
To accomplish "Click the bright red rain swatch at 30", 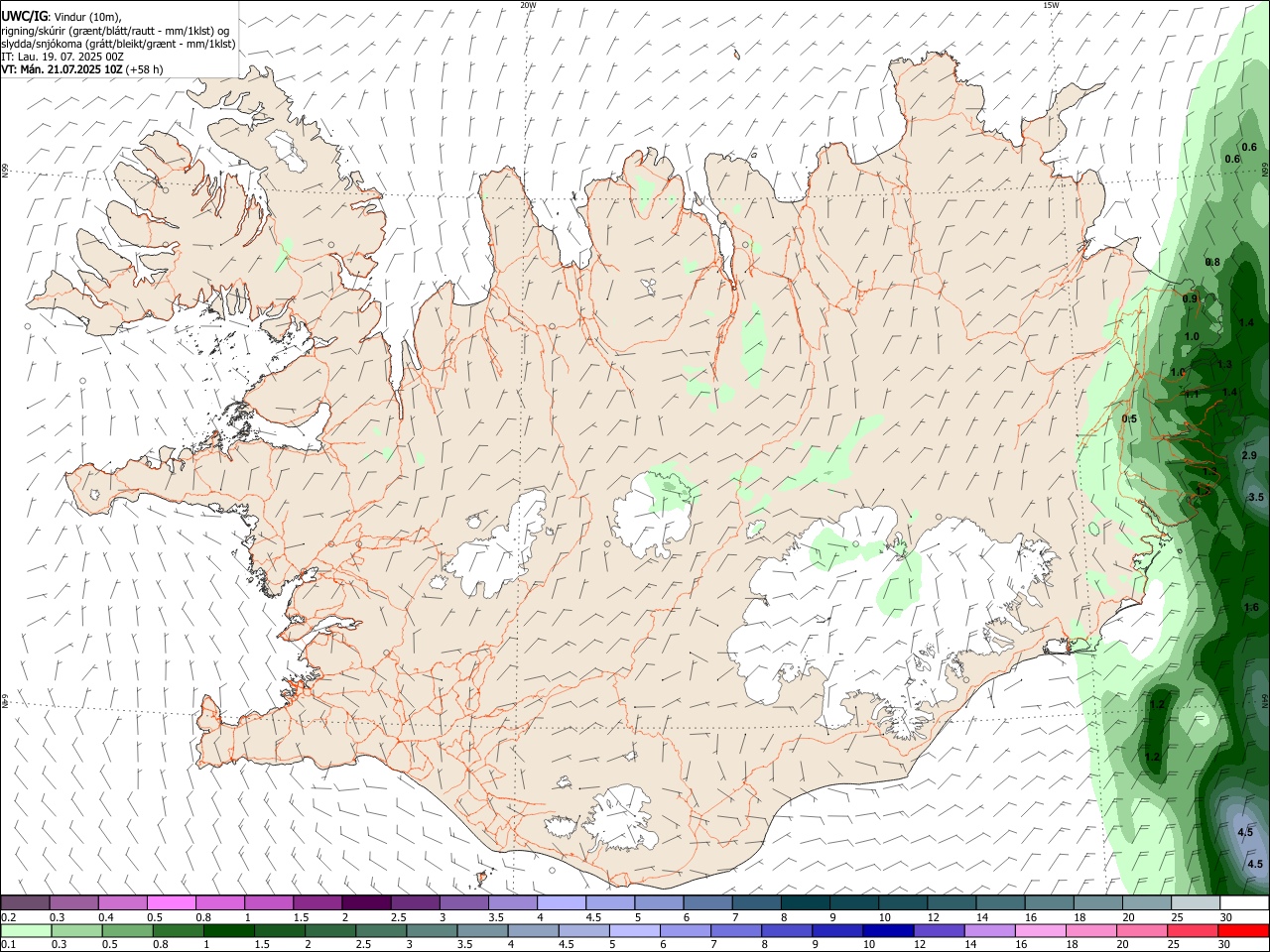I will (1243, 930).
